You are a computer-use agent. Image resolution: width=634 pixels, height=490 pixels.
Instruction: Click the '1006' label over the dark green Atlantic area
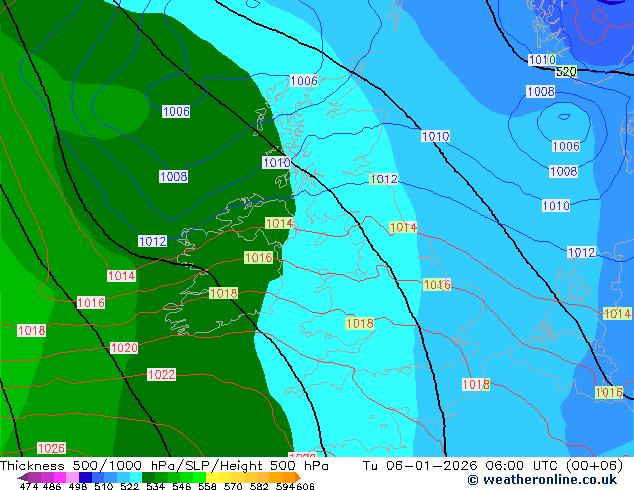[176, 111]
